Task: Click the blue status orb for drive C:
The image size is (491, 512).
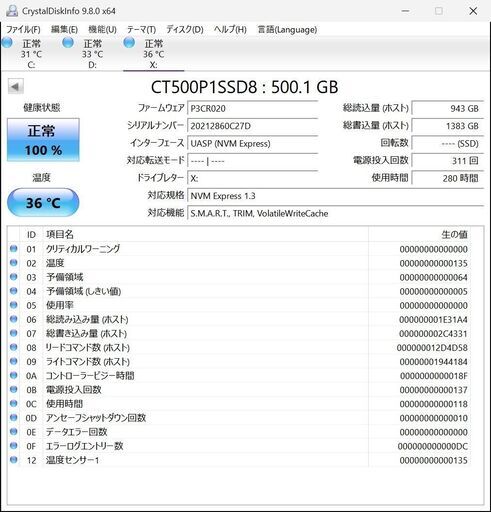Action: click(7, 42)
